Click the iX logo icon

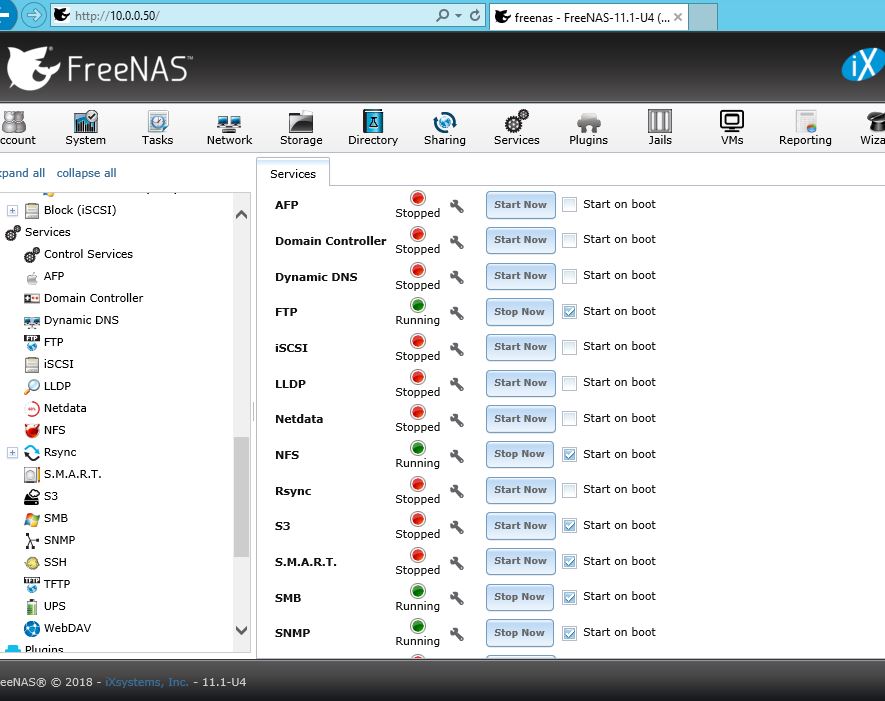[x=862, y=65]
